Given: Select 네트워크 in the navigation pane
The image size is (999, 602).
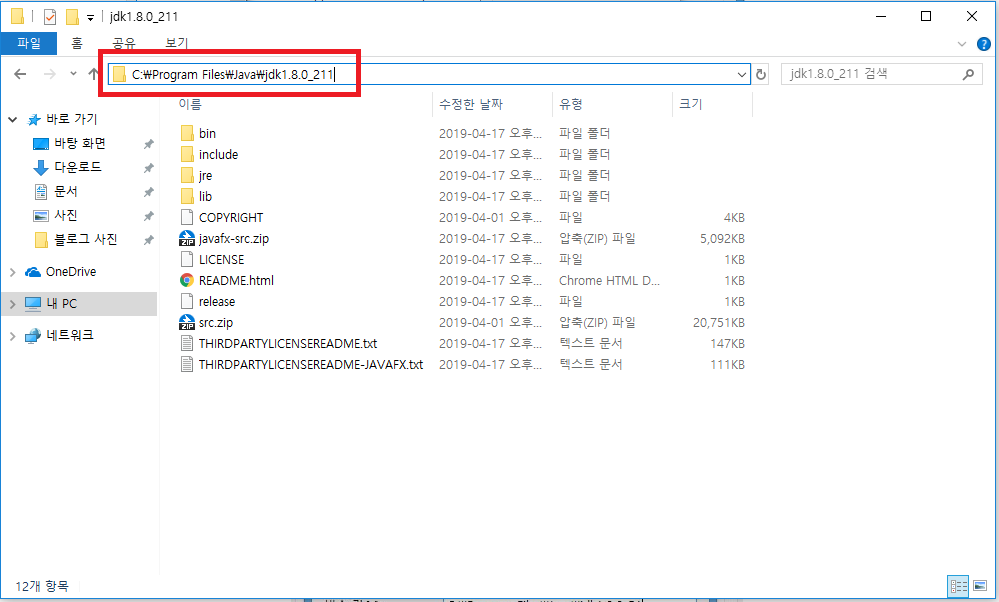Looking at the screenshot, I should [70, 335].
